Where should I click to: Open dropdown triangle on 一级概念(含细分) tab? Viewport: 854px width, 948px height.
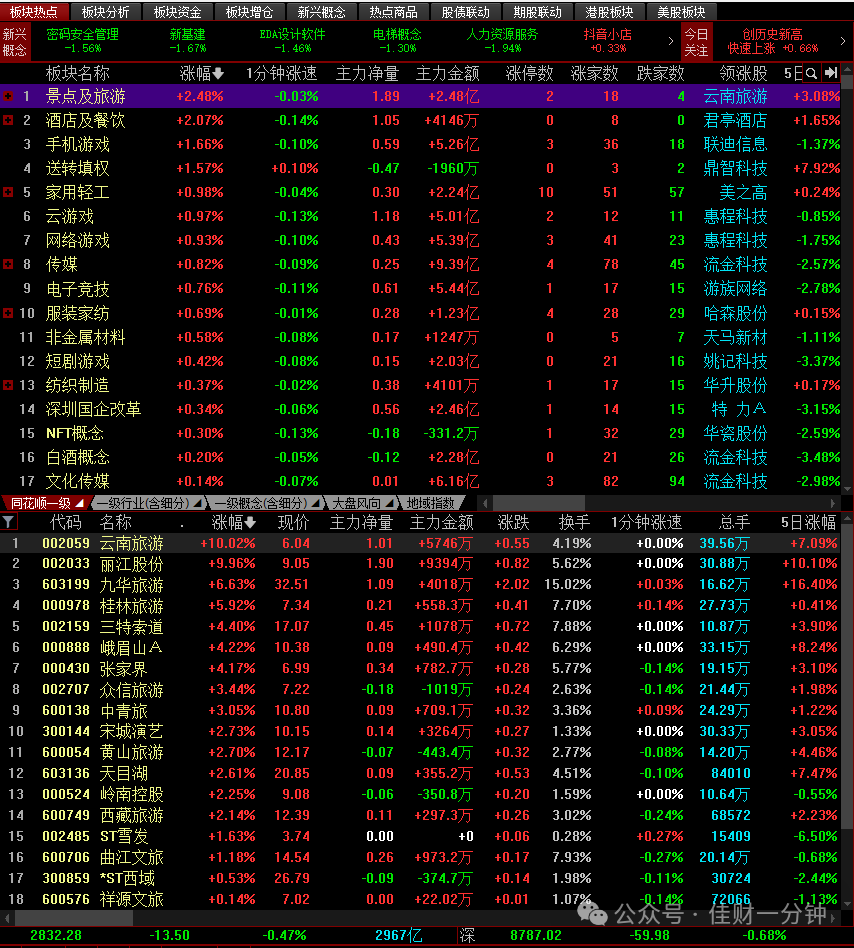[316, 503]
